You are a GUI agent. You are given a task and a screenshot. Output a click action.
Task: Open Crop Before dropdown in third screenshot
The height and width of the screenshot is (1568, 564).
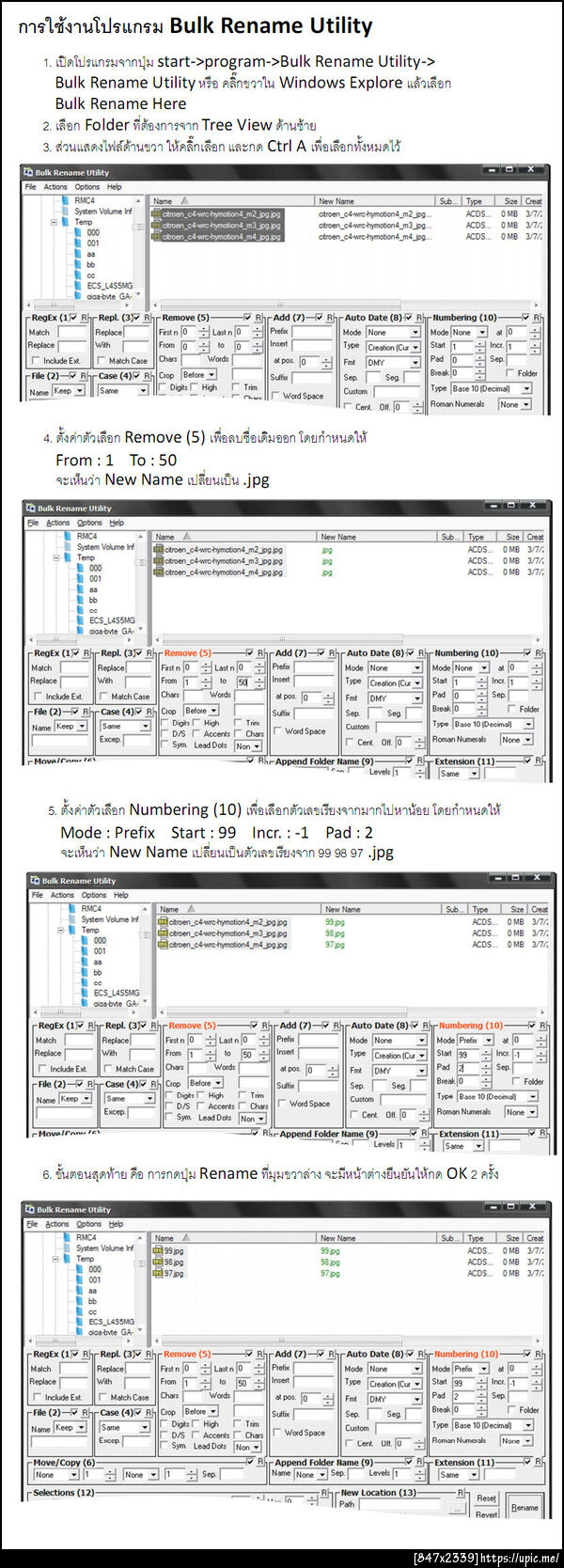click(x=203, y=1084)
